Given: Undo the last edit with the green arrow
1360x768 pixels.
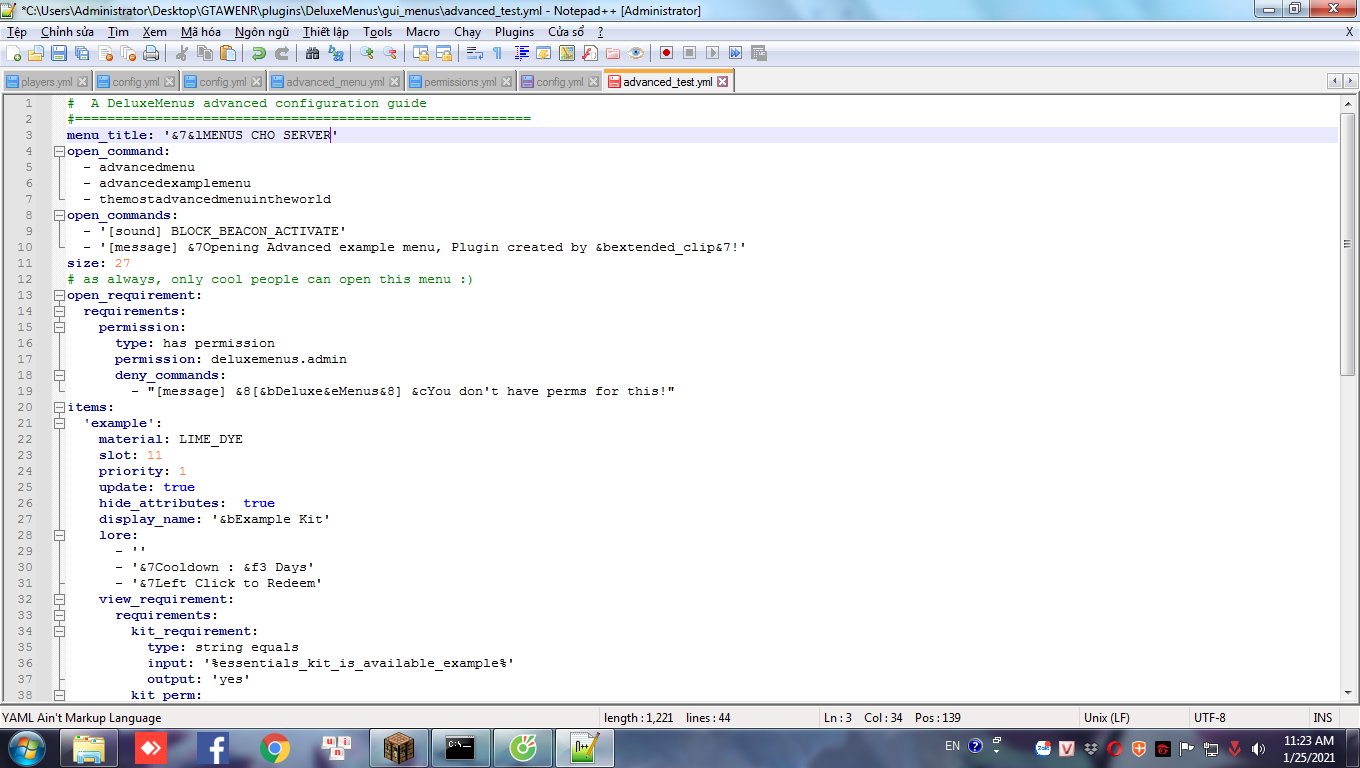Looking at the screenshot, I should point(259,53).
